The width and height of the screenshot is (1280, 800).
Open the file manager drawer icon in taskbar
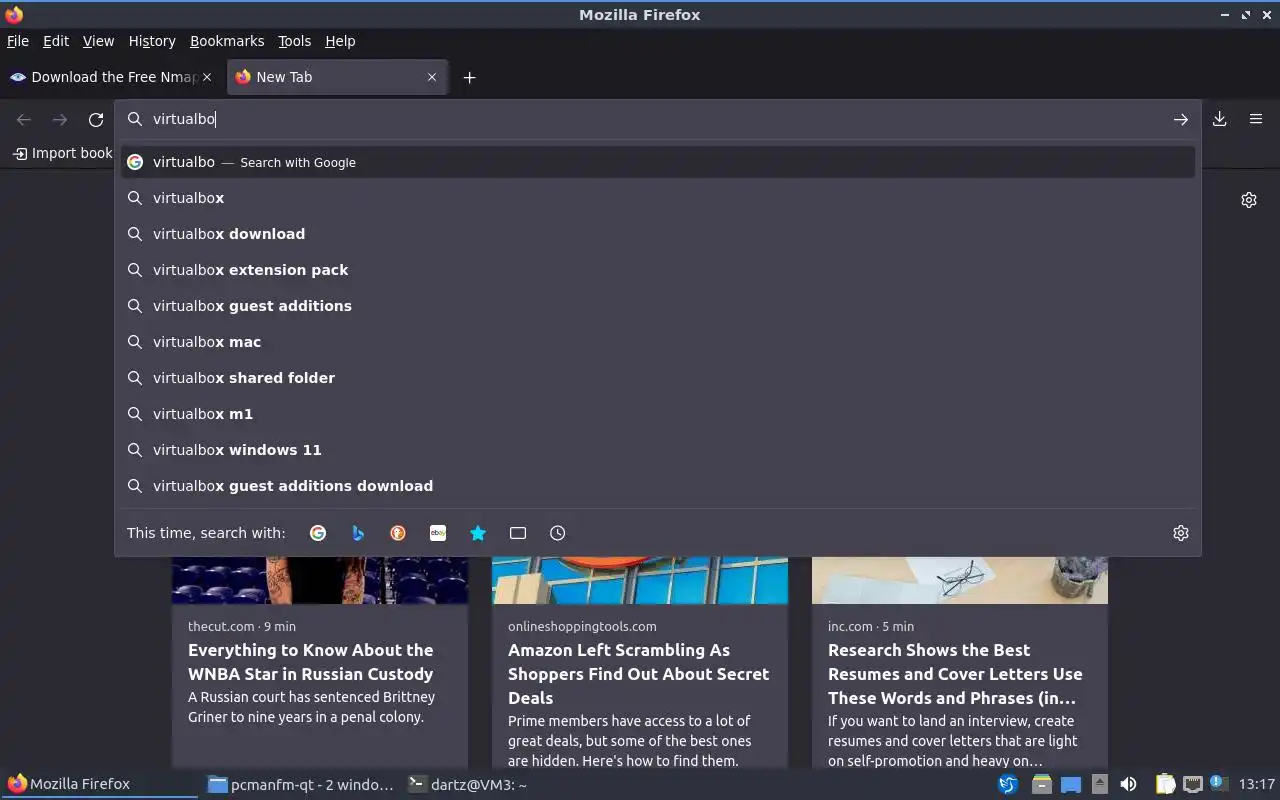[x=1041, y=784]
